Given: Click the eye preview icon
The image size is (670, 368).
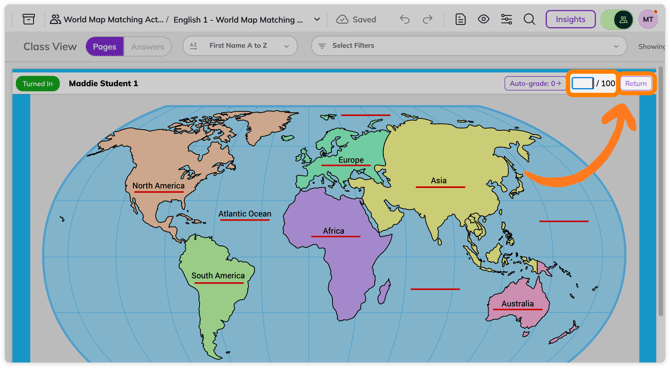Looking at the screenshot, I should (x=483, y=19).
